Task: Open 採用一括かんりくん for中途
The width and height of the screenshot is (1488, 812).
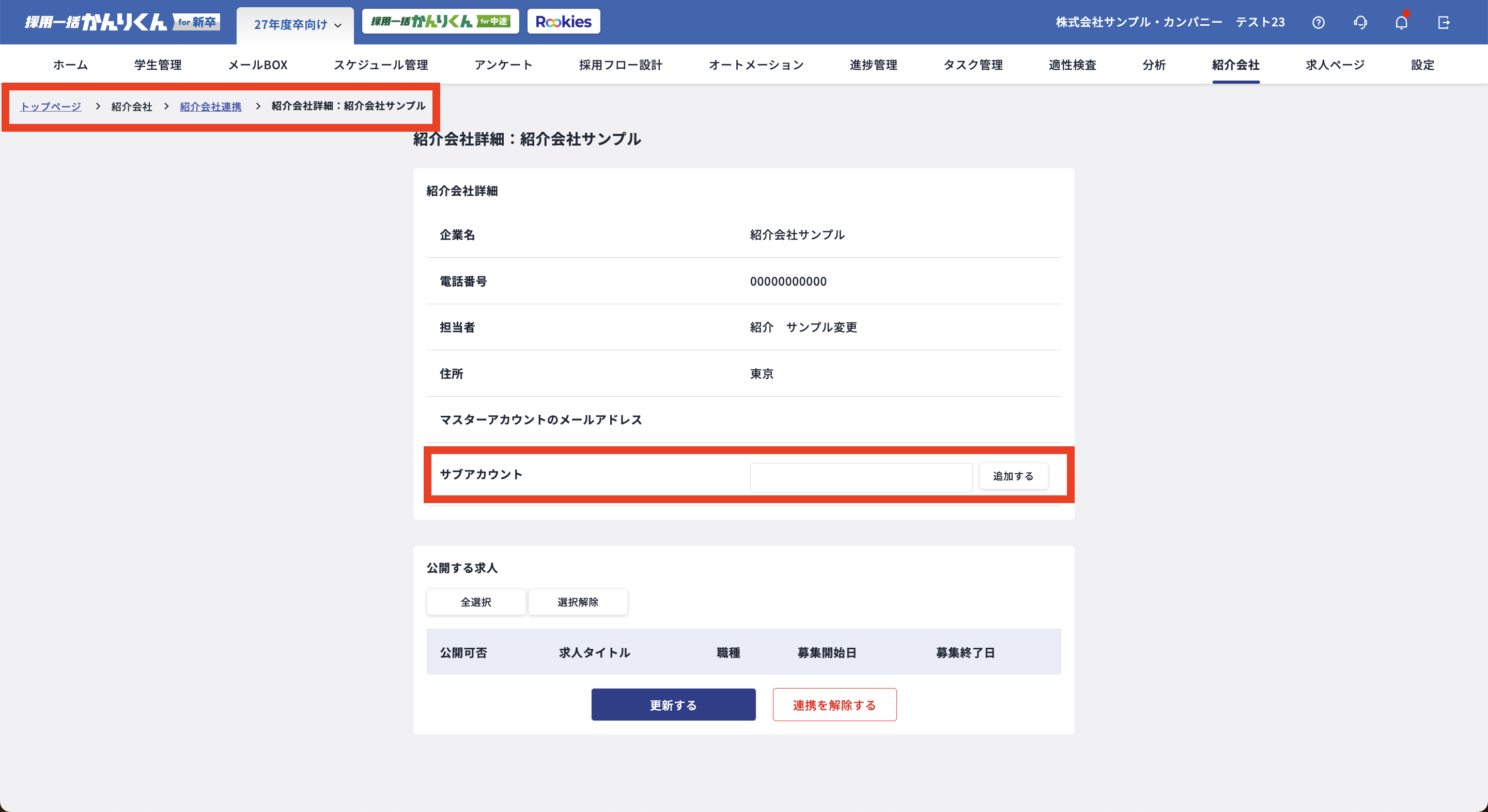Action: [x=440, y=21]
